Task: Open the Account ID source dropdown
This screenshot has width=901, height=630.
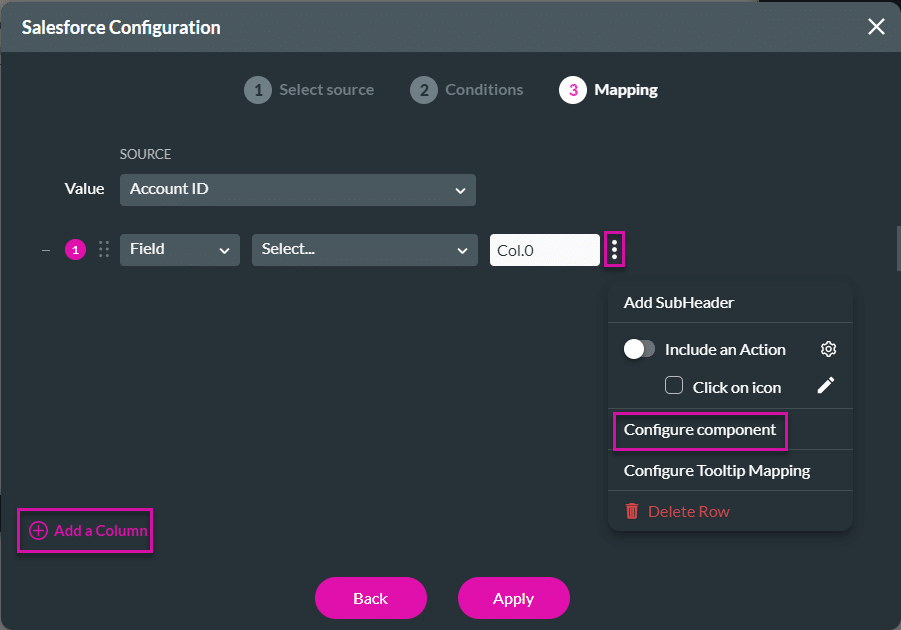Action: (x=297, y=189)
